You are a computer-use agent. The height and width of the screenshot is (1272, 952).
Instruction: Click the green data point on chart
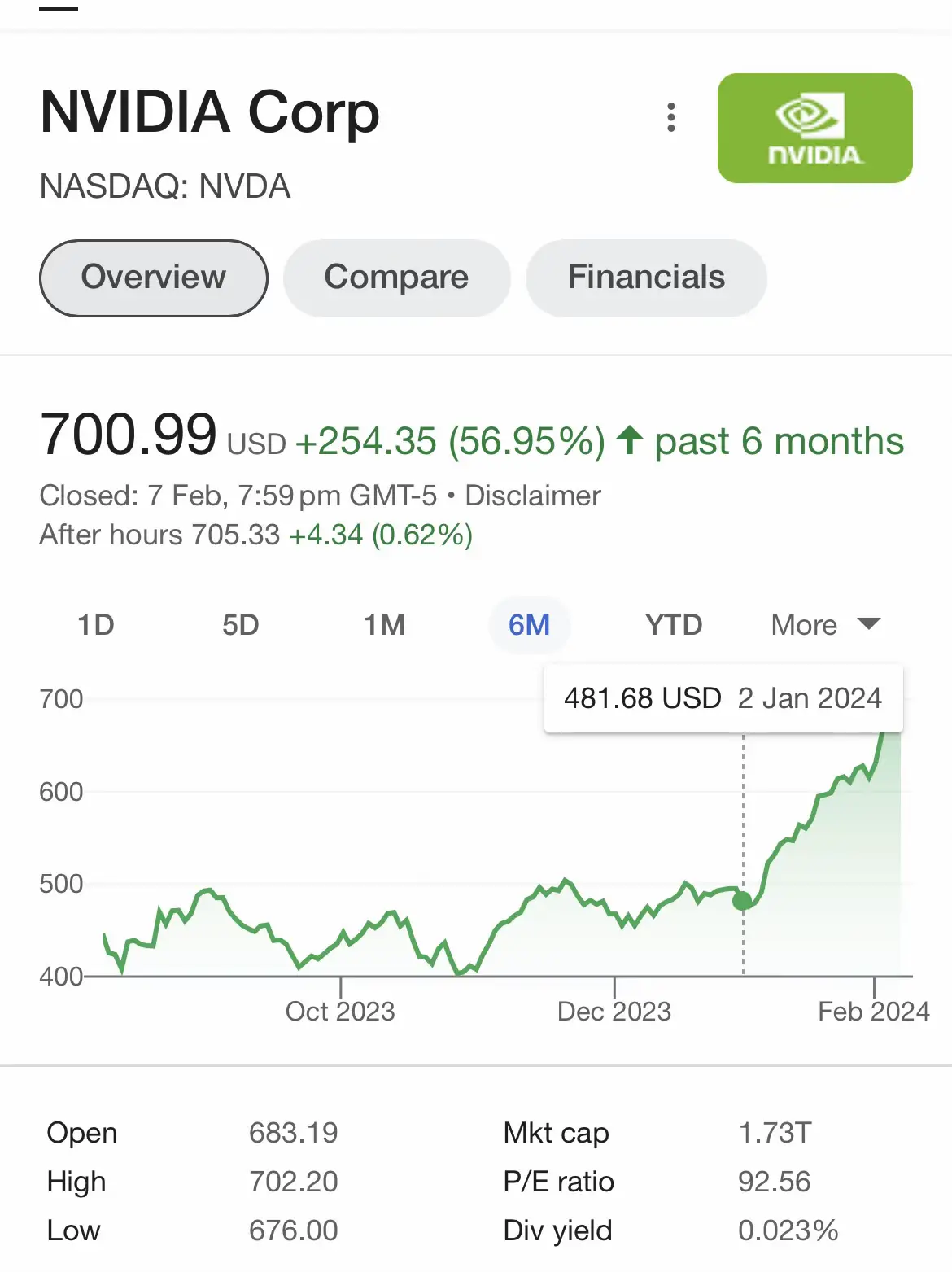tap(742, 900)
